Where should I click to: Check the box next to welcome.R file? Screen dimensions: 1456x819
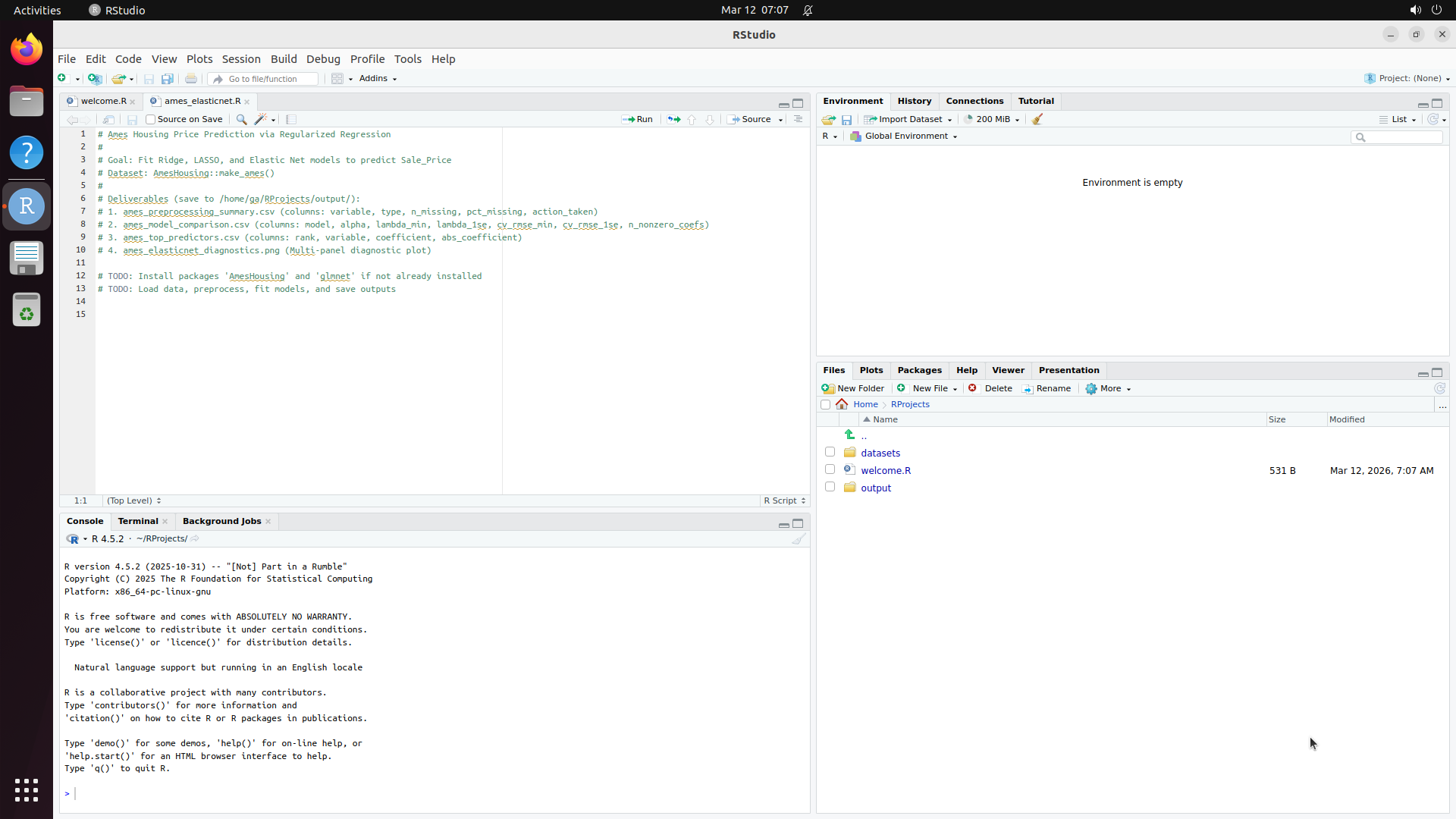coord(830,469)
